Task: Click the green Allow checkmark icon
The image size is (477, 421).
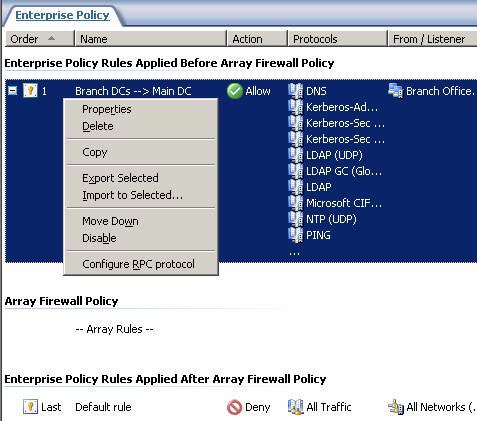Action: (235, 91)
